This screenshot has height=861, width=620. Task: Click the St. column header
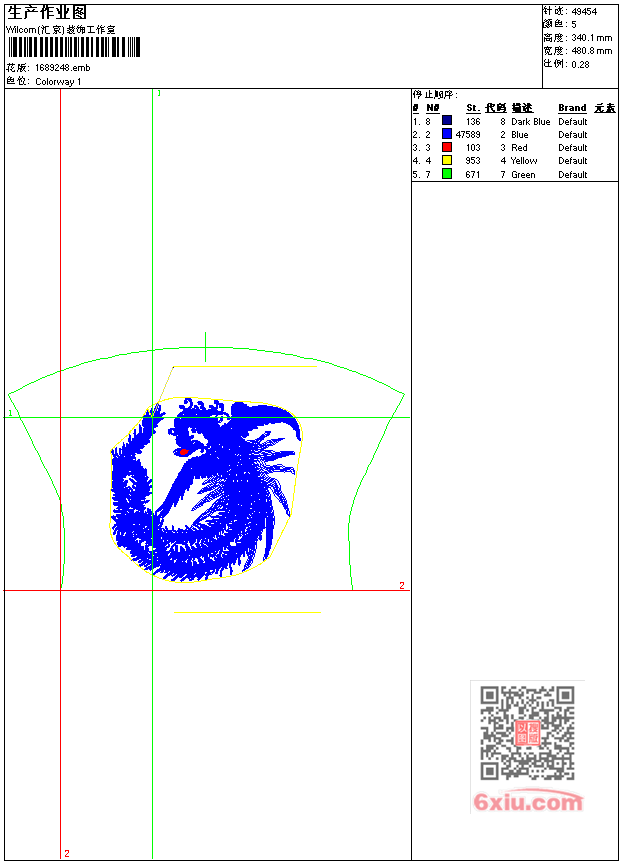point(473,108)
